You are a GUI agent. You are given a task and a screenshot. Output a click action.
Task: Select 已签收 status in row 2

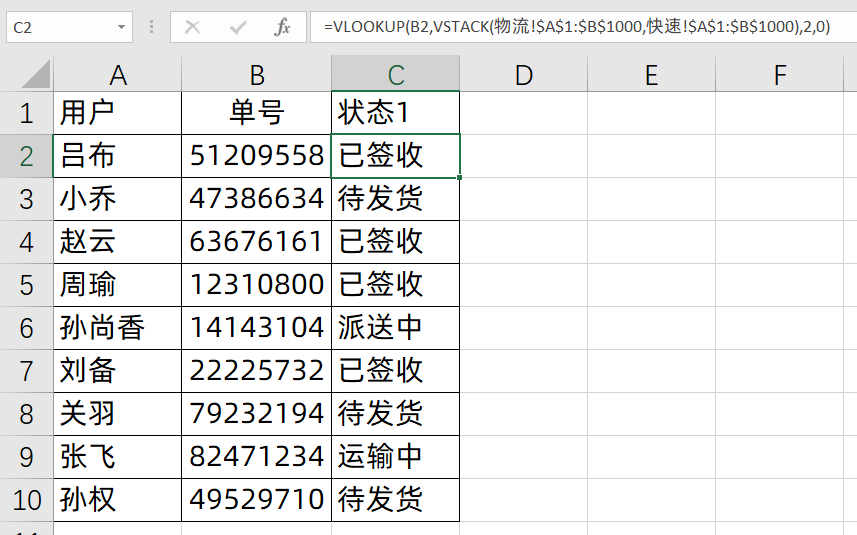pos(396,156)
